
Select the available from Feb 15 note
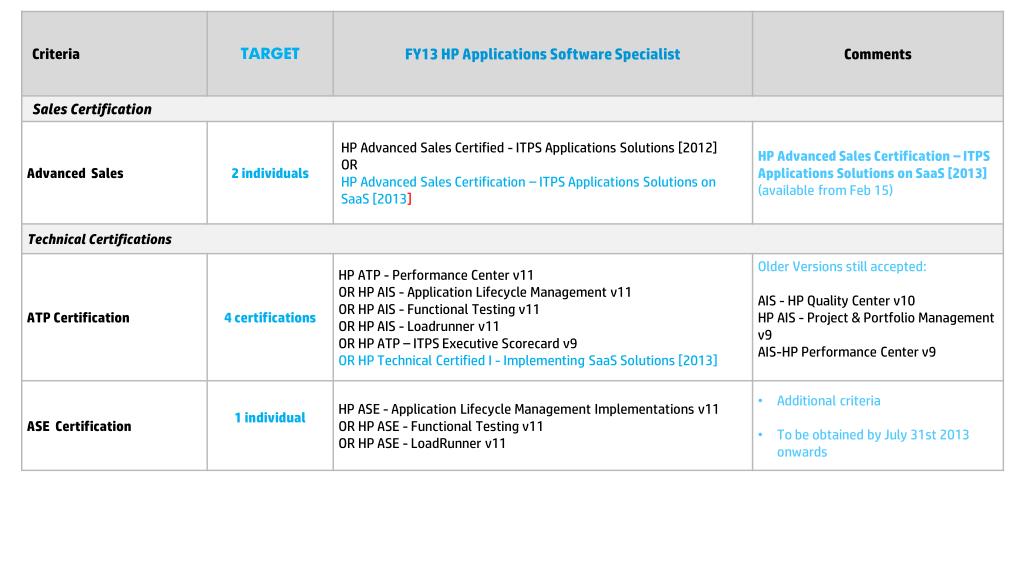coord(825,190)
